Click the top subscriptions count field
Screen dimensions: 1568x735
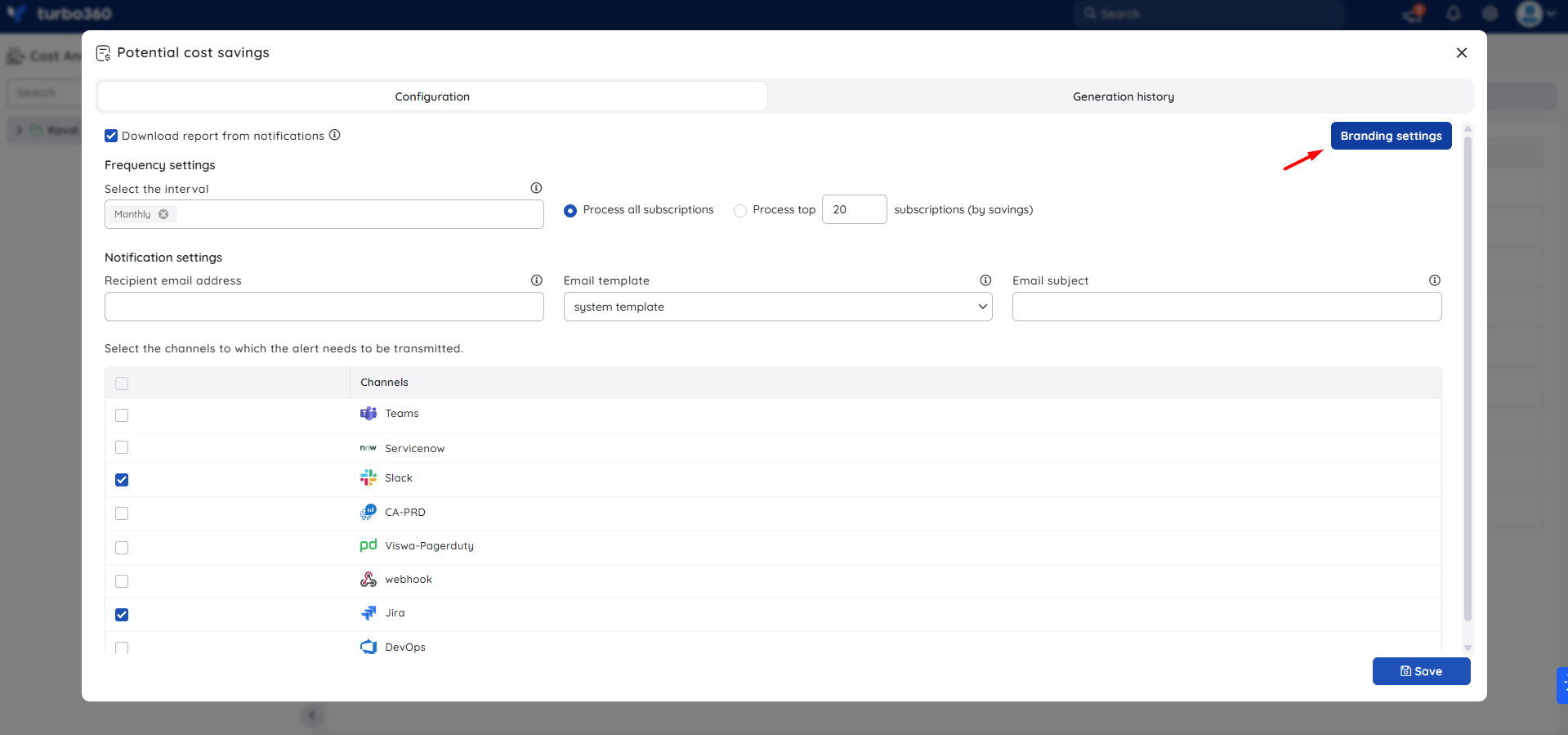pos(855,209)
